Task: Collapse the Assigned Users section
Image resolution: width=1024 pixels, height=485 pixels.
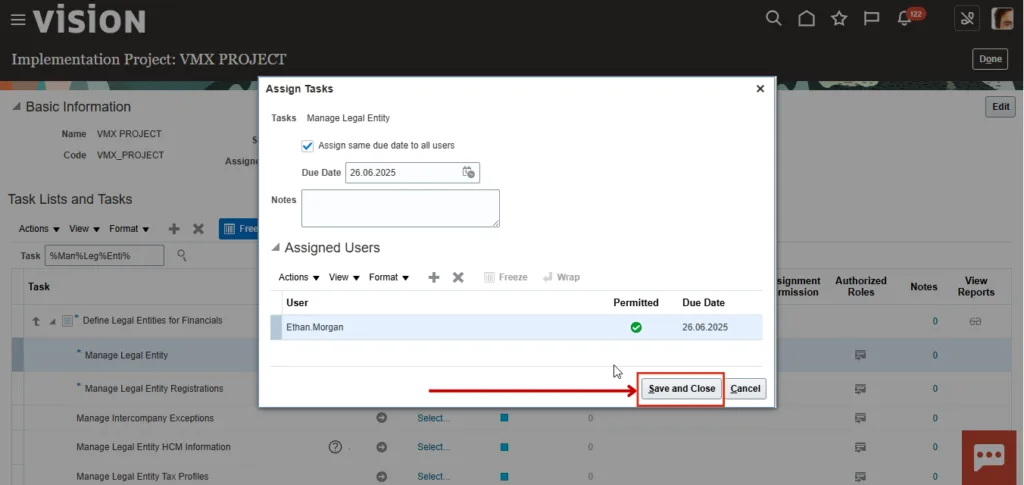Action: click(276, 248)
